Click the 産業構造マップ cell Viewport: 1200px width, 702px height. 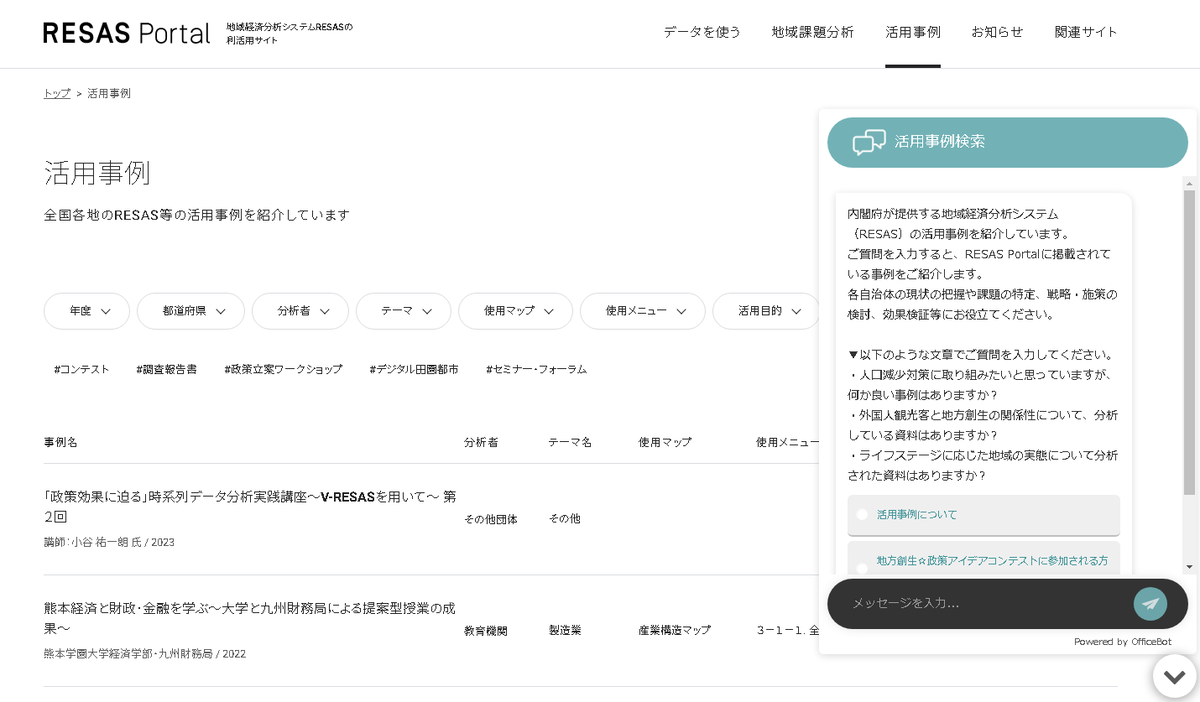675,630
